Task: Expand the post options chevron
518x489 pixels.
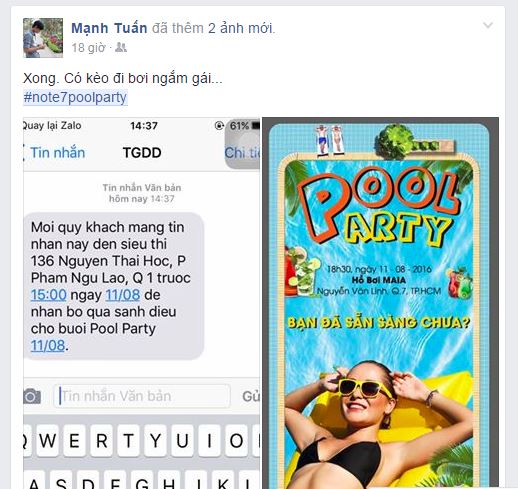Action: coord(488,25)
